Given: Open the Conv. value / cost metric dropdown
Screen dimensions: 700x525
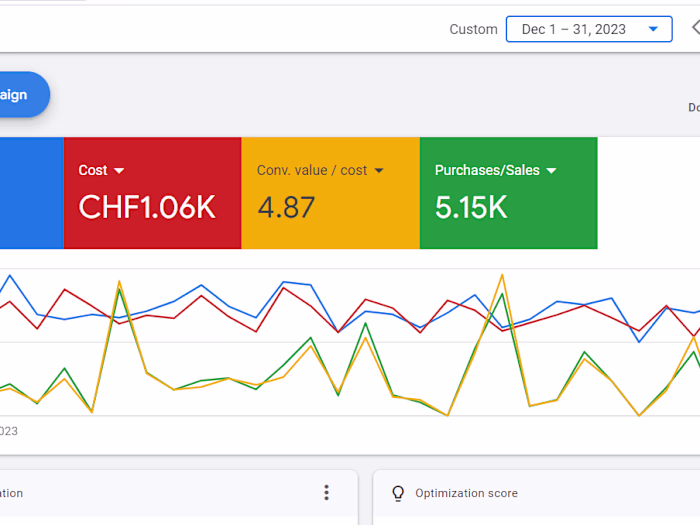Looking at the screenshot, I should tap(379, 171).
